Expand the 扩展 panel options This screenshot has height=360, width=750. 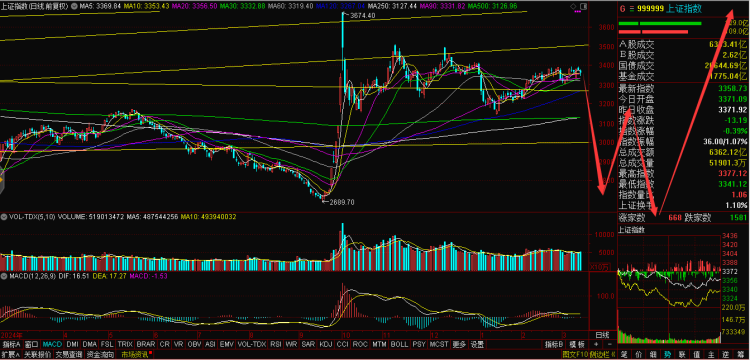[11, 355]
